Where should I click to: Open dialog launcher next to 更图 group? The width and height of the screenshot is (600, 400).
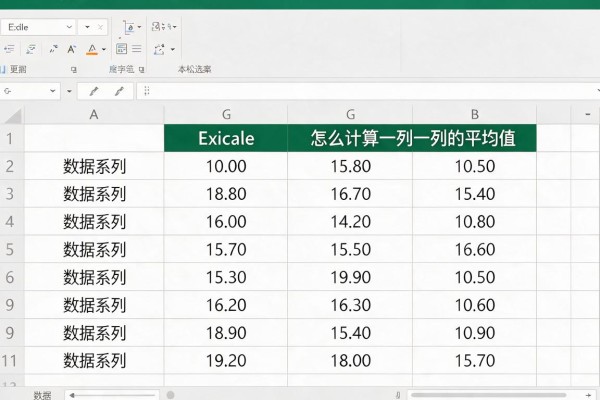(74, 70)
